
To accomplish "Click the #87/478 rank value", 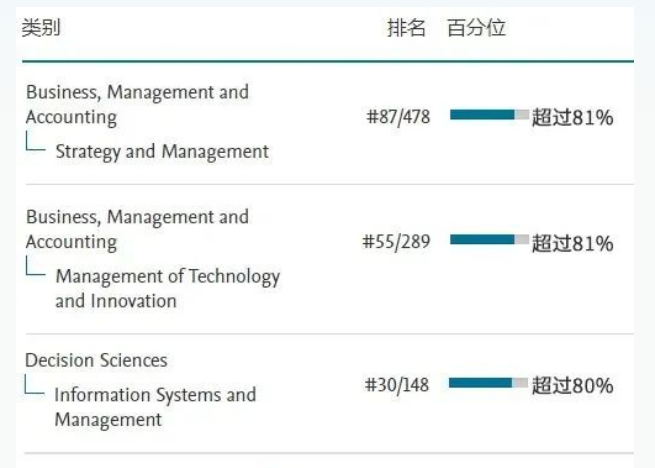I will pos(398,117).
